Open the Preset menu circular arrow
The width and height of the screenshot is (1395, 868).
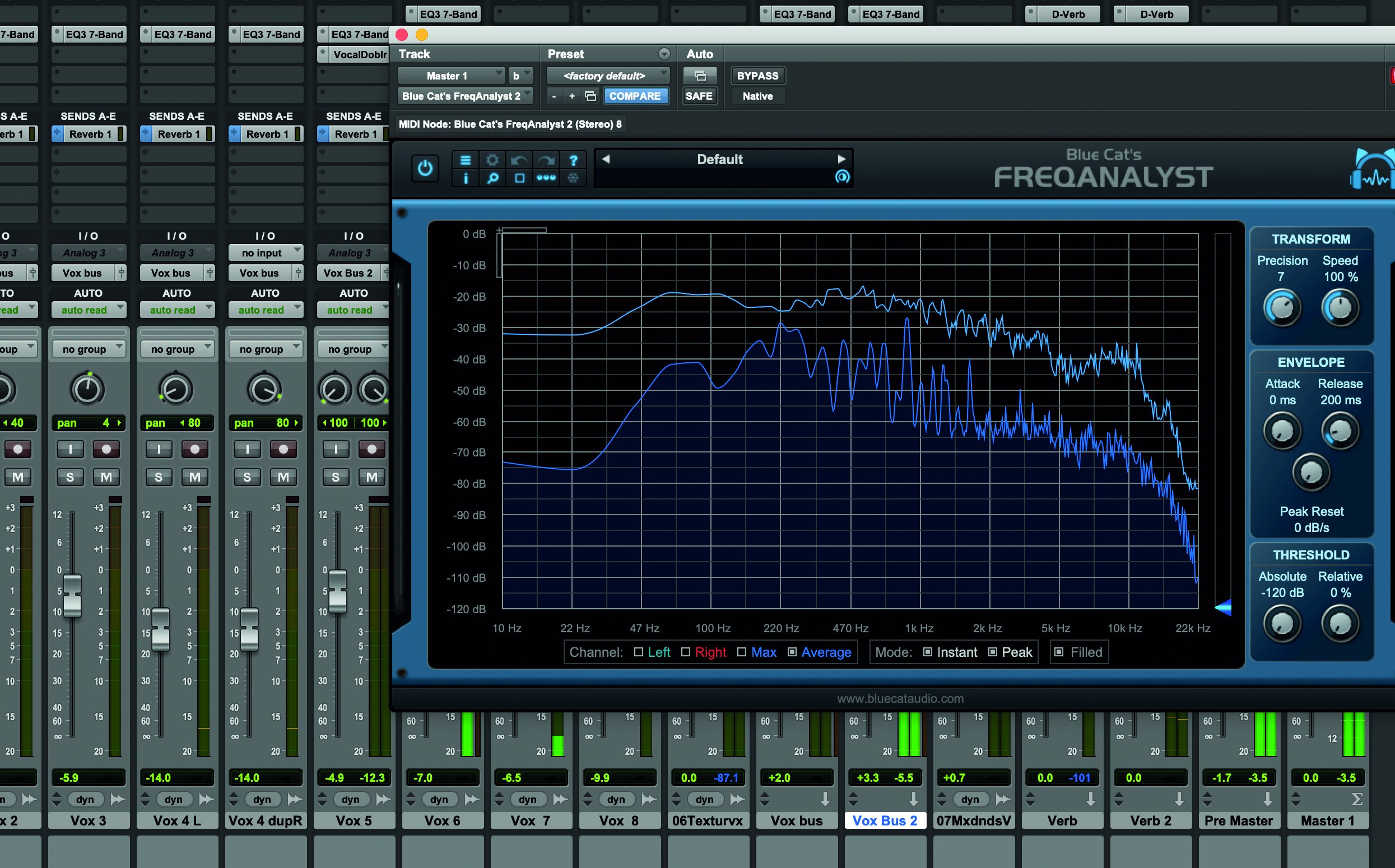tap(664, 54)
